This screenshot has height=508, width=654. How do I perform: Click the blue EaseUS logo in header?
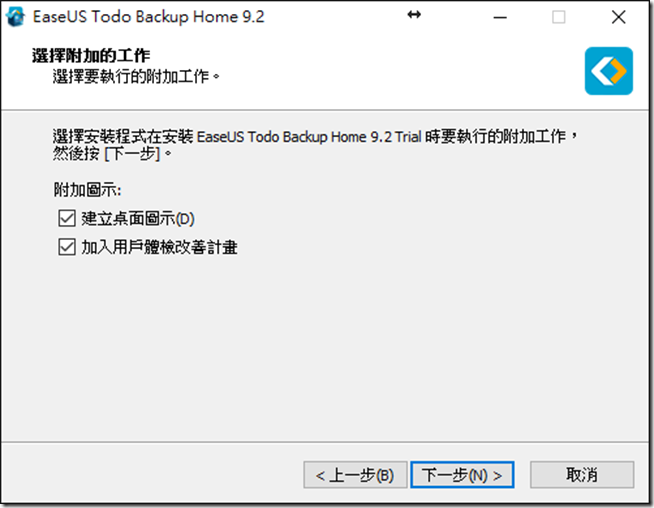coord(609,71)
